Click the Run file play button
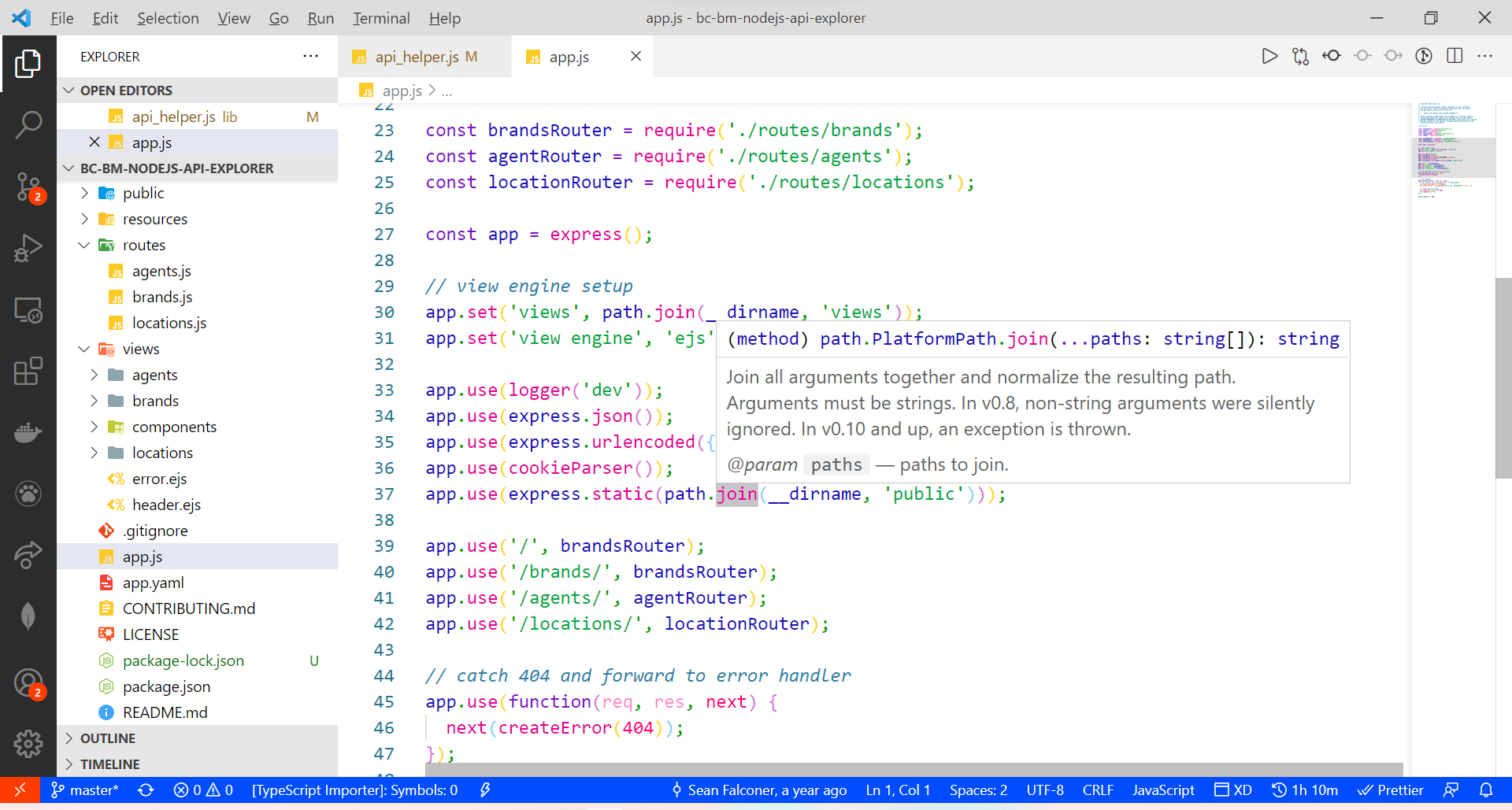Image resolution: width=1512 pixels, height=810 pixels. coord(1269,56)
